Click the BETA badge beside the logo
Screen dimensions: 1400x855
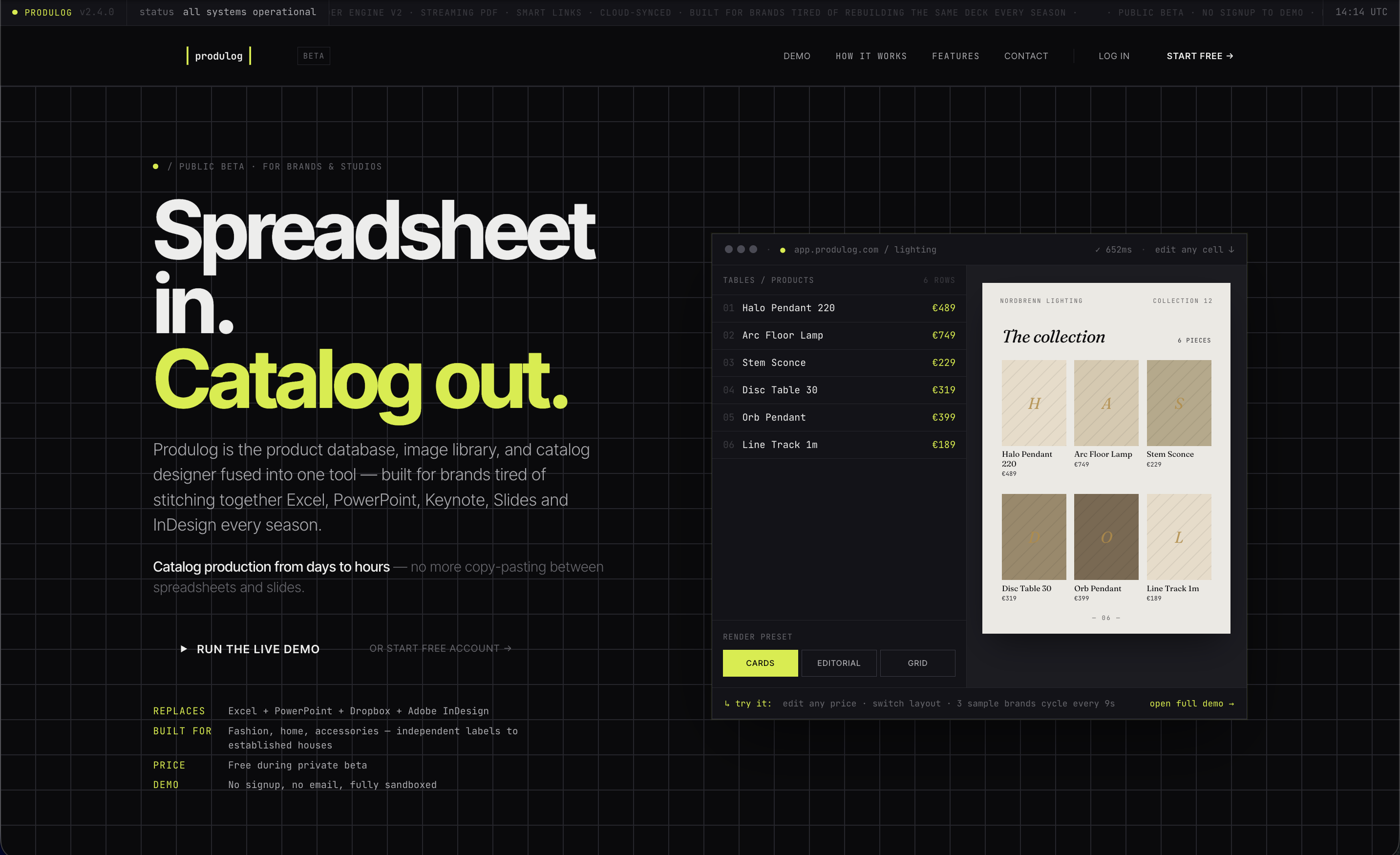(x=314, y=56)
